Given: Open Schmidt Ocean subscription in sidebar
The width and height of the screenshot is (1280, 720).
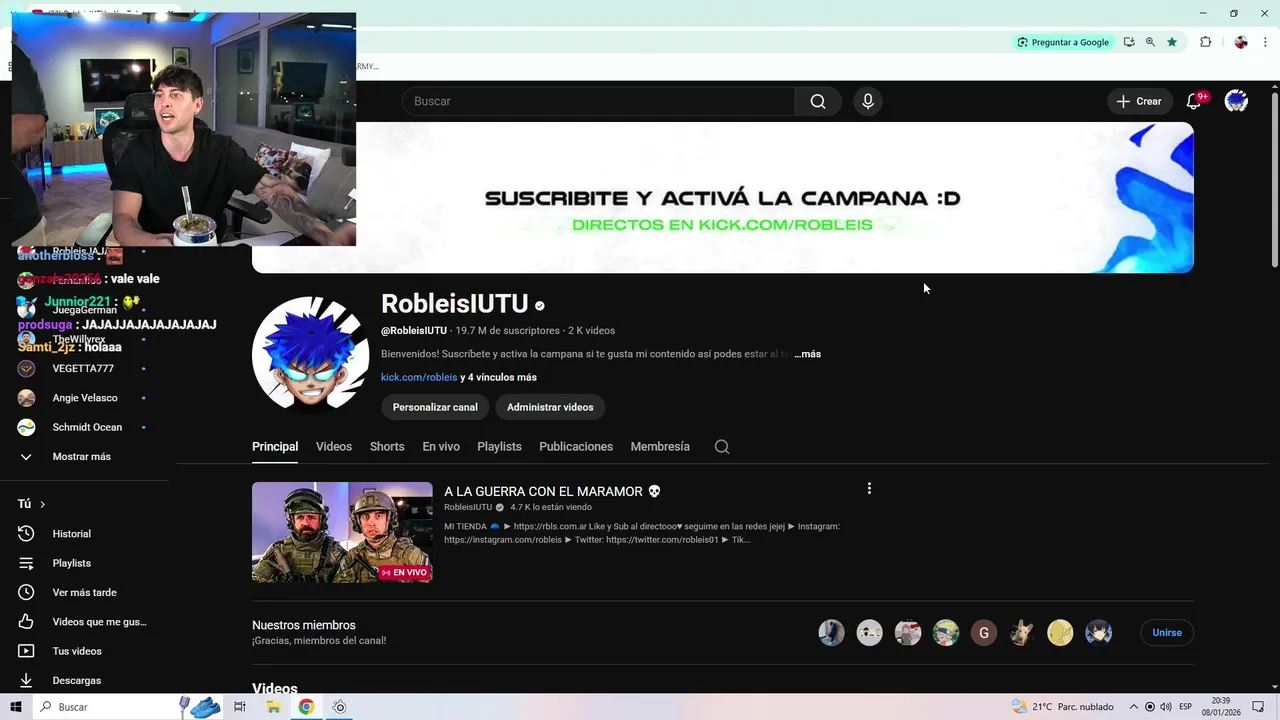Looking at the screenshot, I should click(x=85, y=427).
